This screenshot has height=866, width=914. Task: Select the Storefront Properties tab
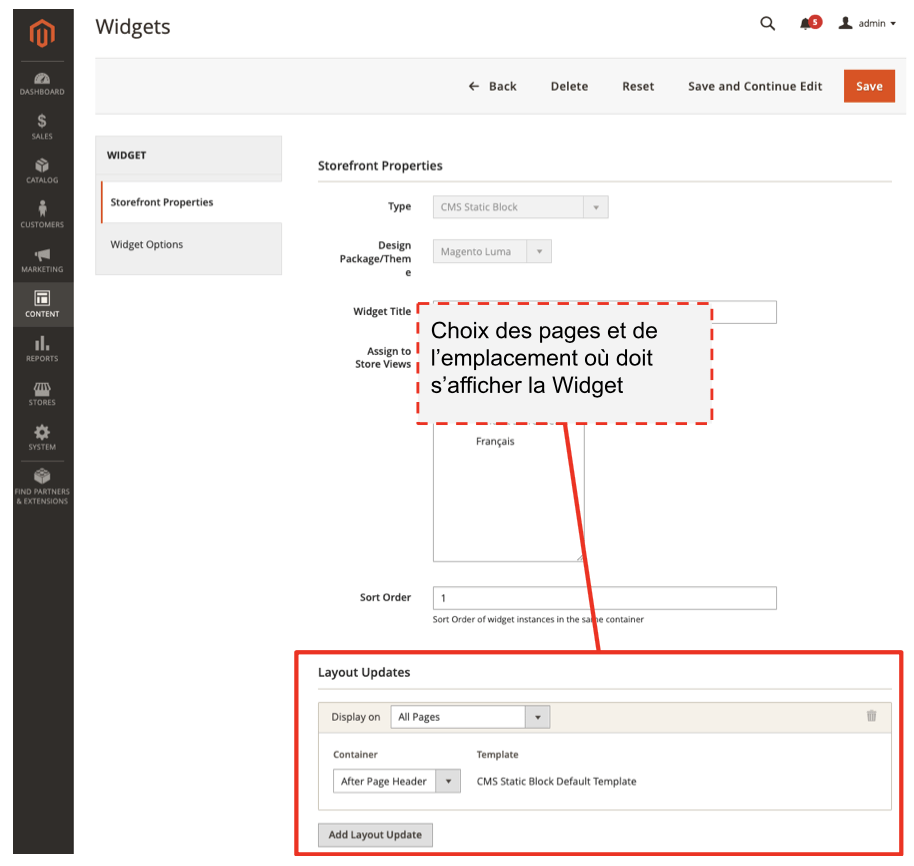[x=192, y=202]
